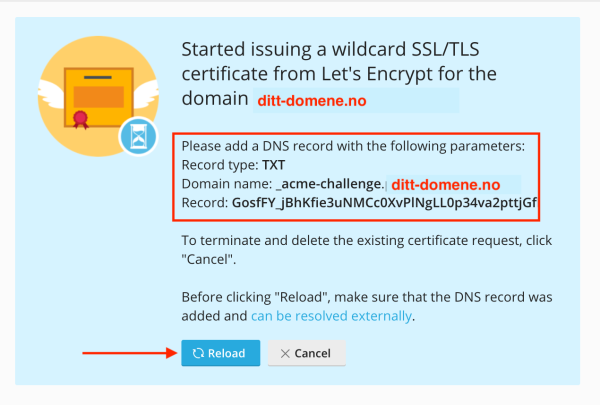Click the hourglass pending status icon
Screen dimensions: 600x405
click(138, 136)
